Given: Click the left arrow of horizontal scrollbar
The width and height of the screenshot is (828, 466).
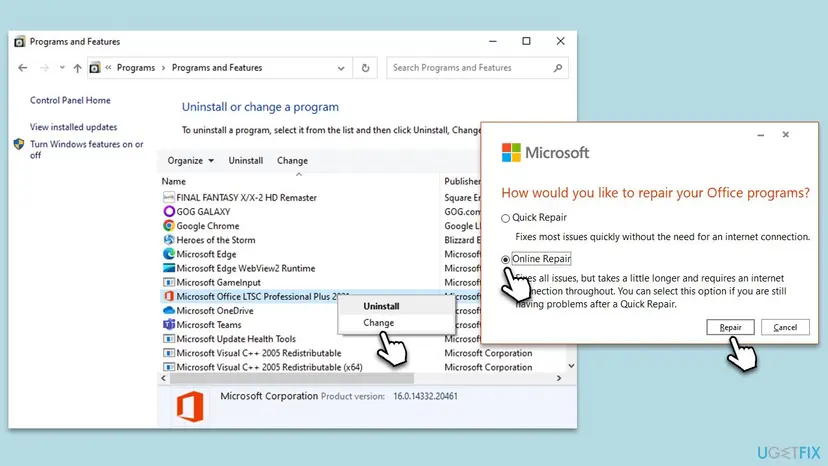Looking at the screenshot, I should tap(164, 378).
